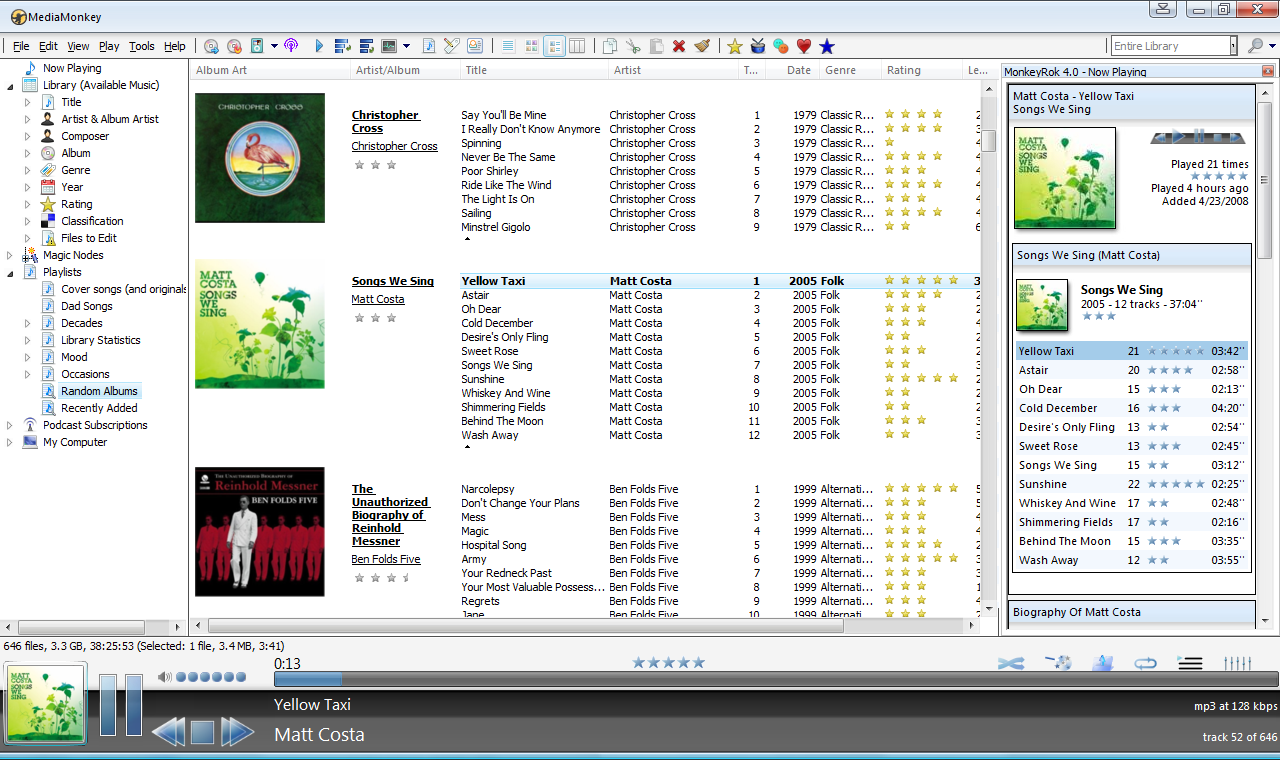
Task: Expand the Genre node in the tree
Action: pos(28,170)
